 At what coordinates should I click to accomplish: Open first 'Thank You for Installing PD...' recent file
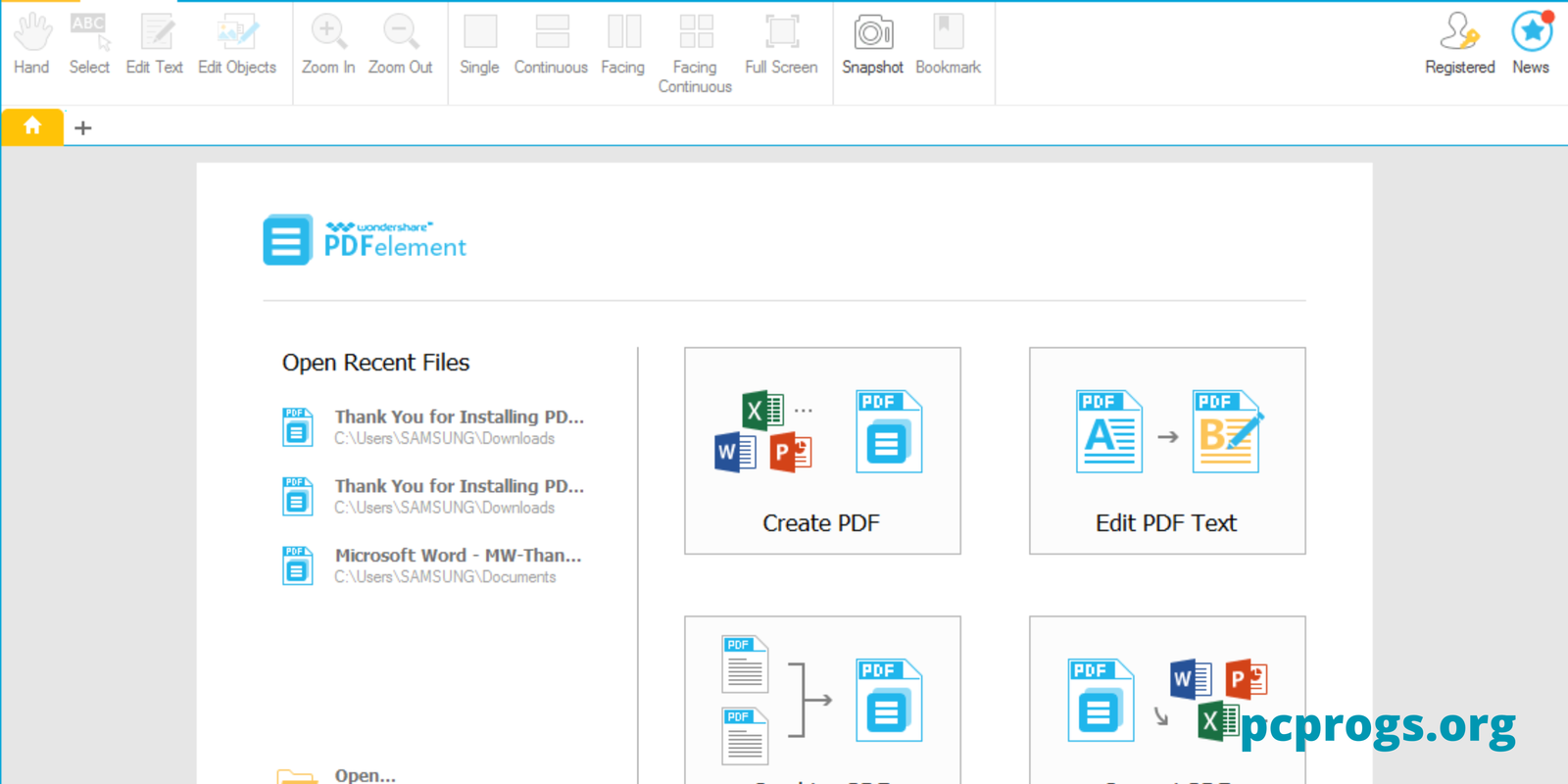tap(433, 427)
